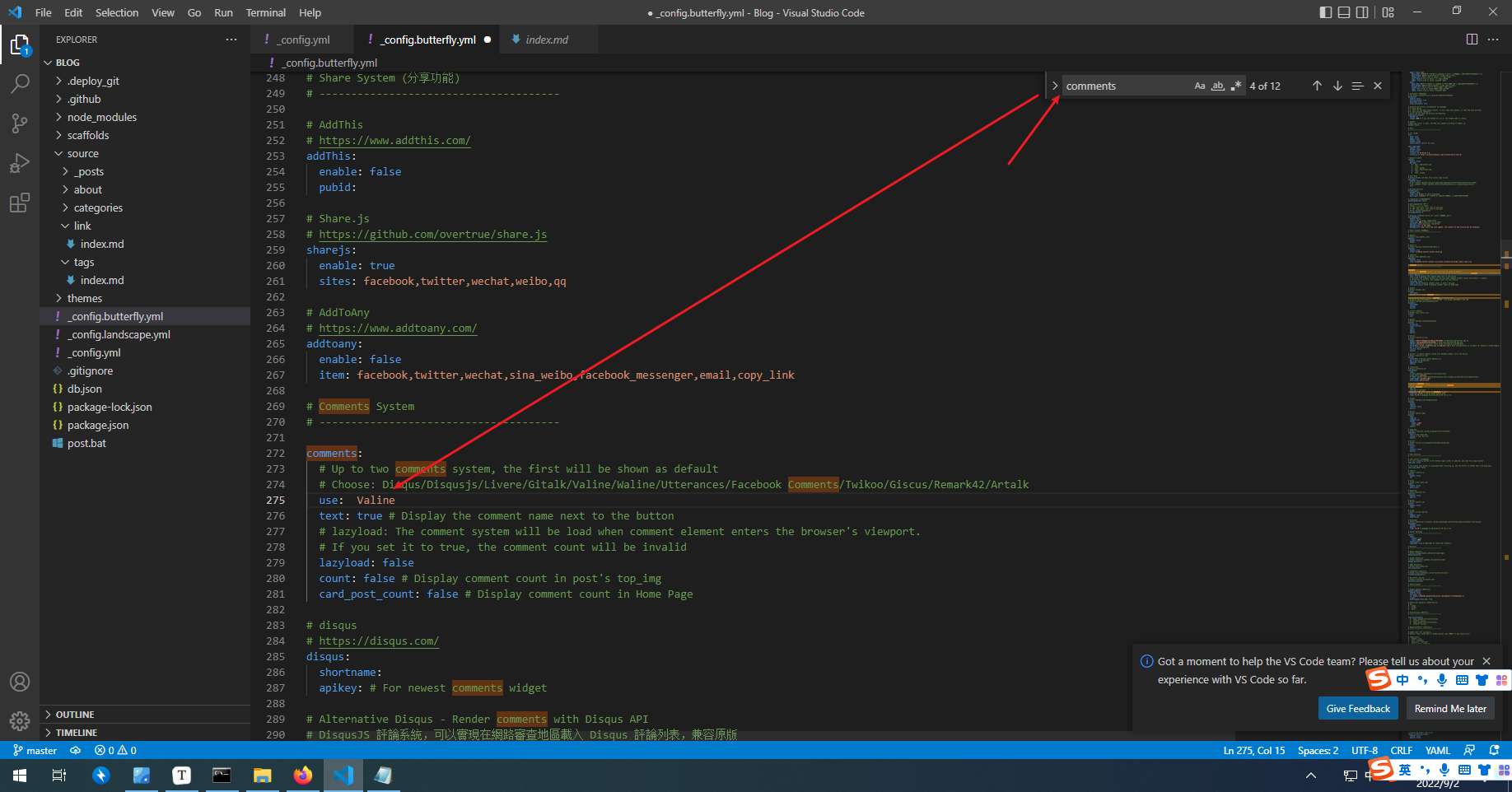Toggle find in selection icon
Image resolution: width=1512 pixels, height=792 pixels.
tap(1357, 86)
